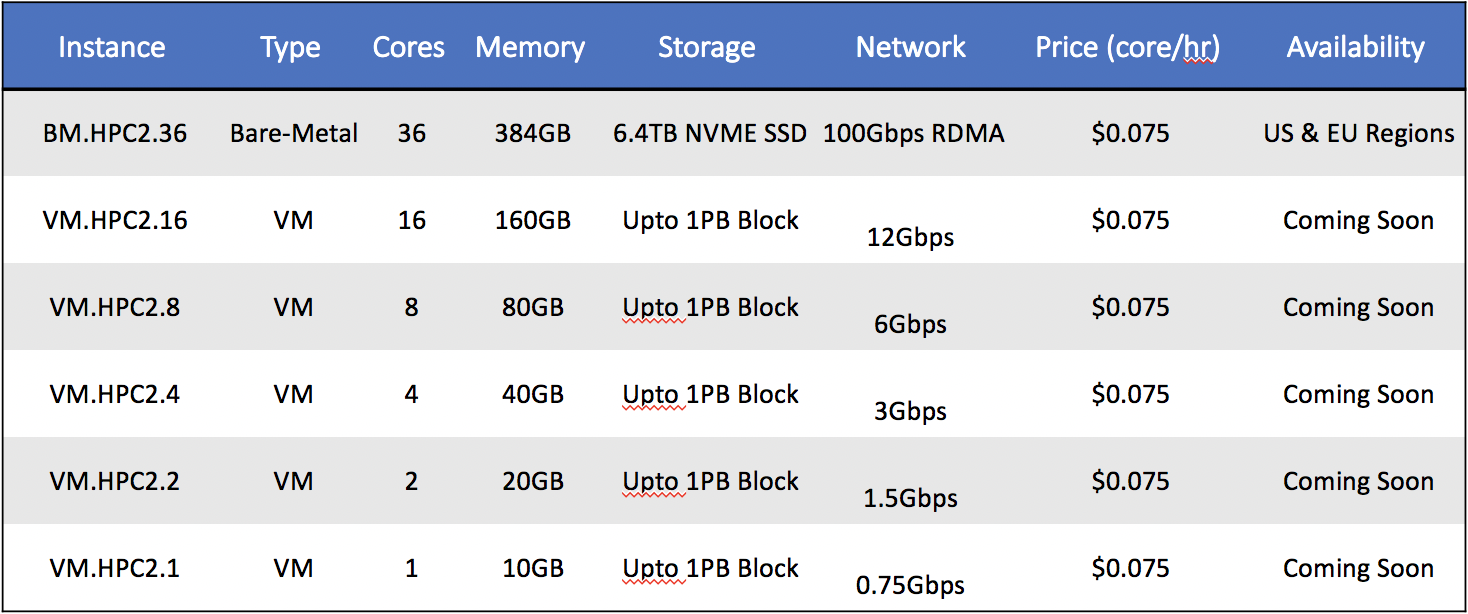The height and width of the screenshot is (614, 1468).
Task: Click the BM.HPC2.36 instance cell
Action: [x=115, y=133]
